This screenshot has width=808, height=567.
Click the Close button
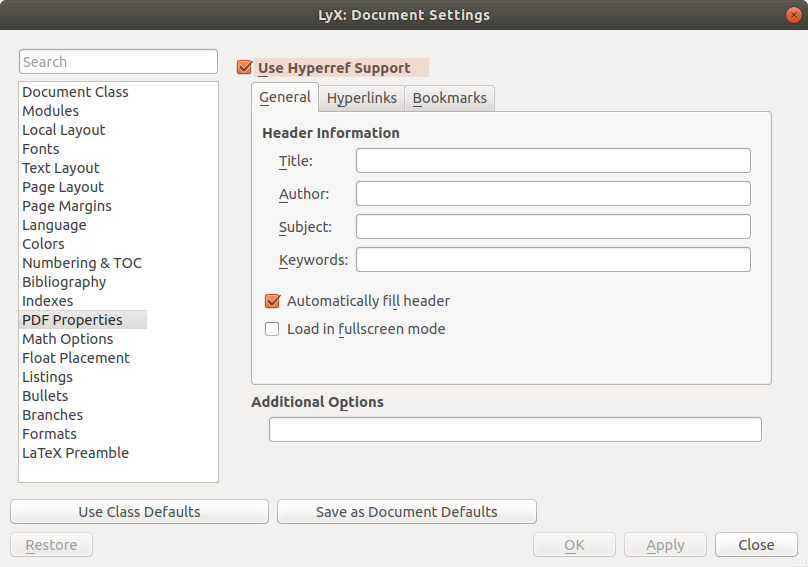[755, 545]
